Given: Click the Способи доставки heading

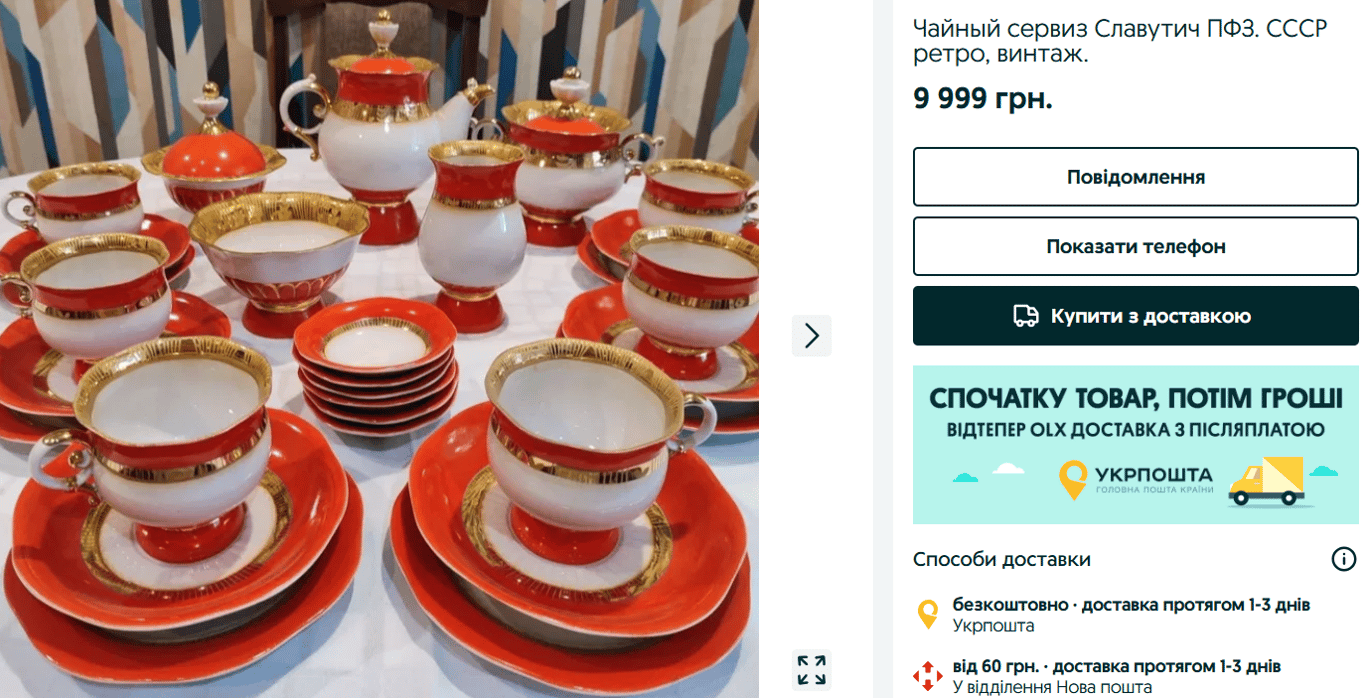Looking at the screenshot, I should 1001,559.
